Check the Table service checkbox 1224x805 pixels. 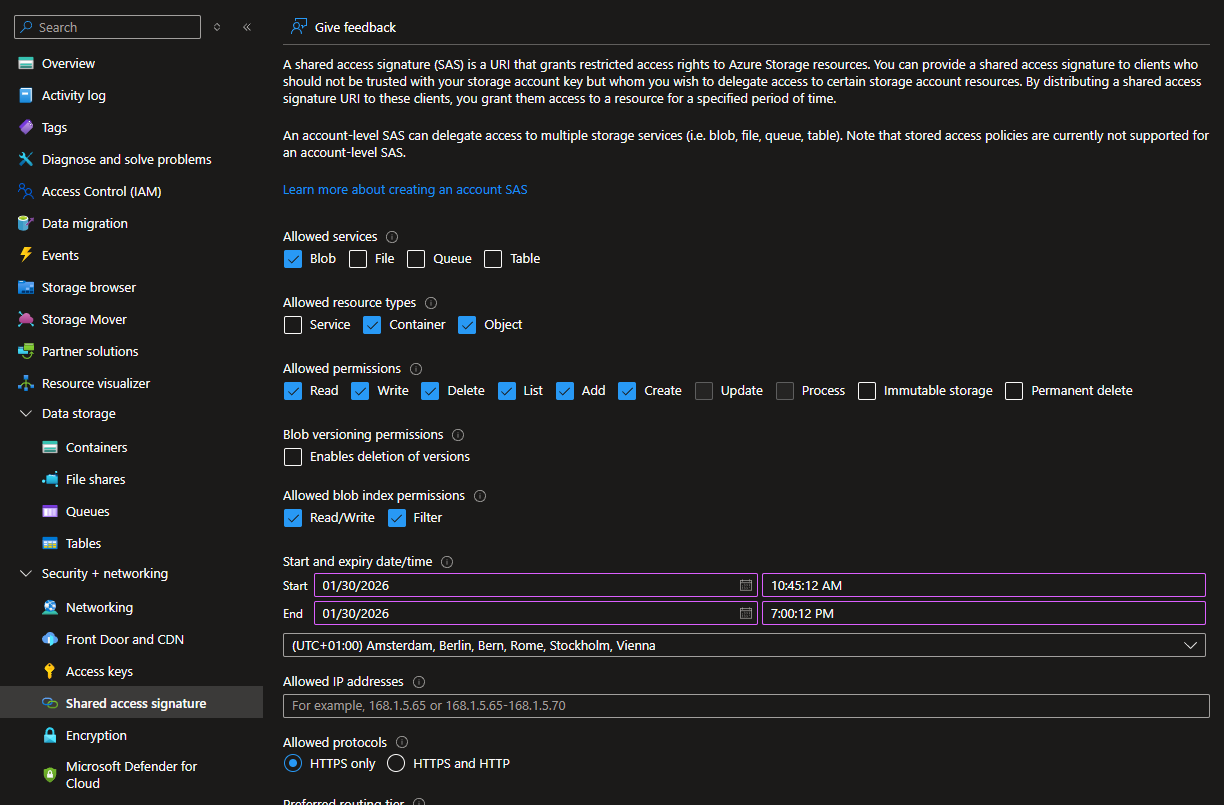click(x=493, y=259)
